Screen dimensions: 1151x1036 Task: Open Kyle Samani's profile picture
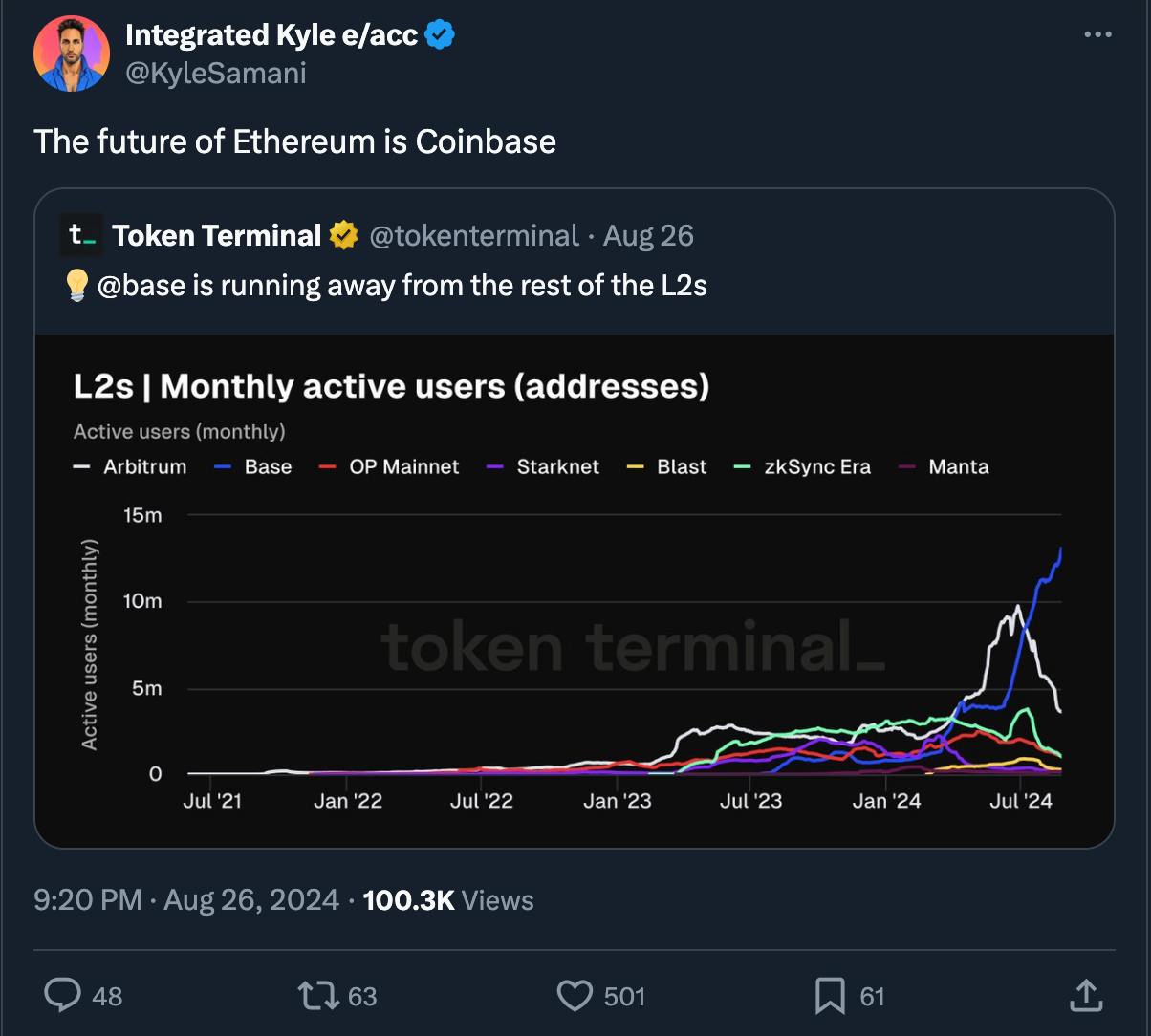72,54
